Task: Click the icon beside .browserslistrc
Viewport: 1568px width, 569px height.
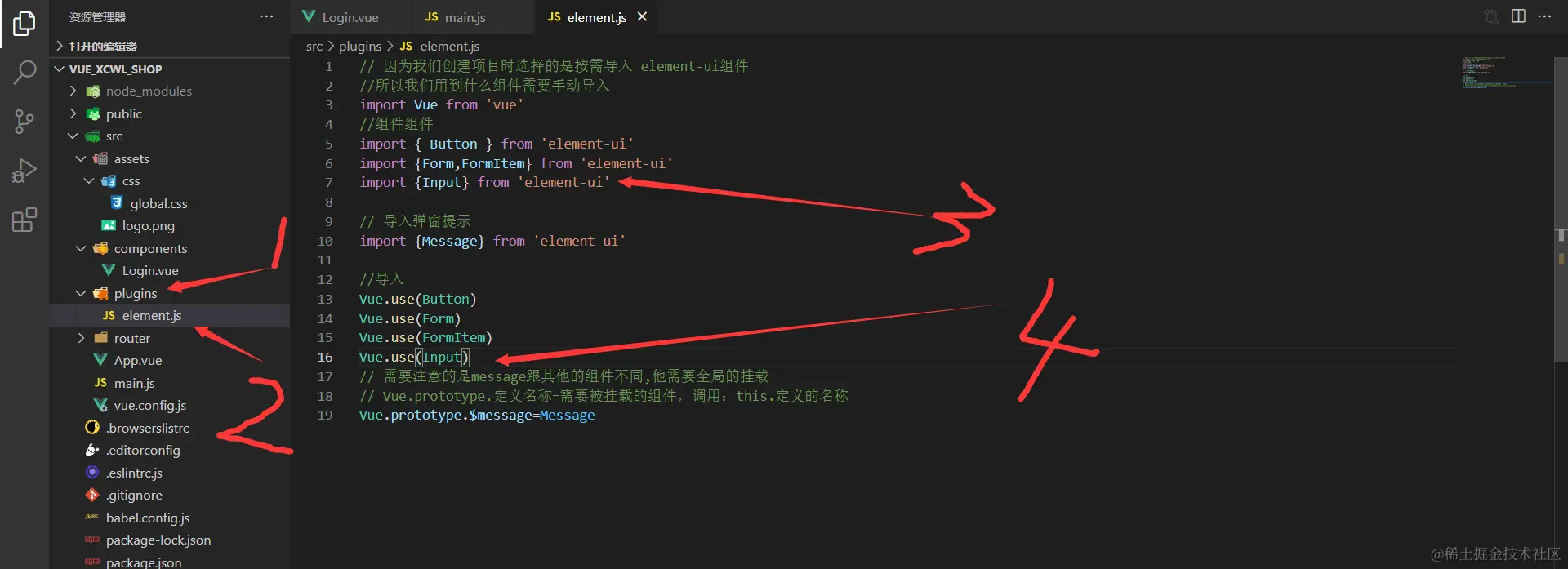Action: coord(92,427)
